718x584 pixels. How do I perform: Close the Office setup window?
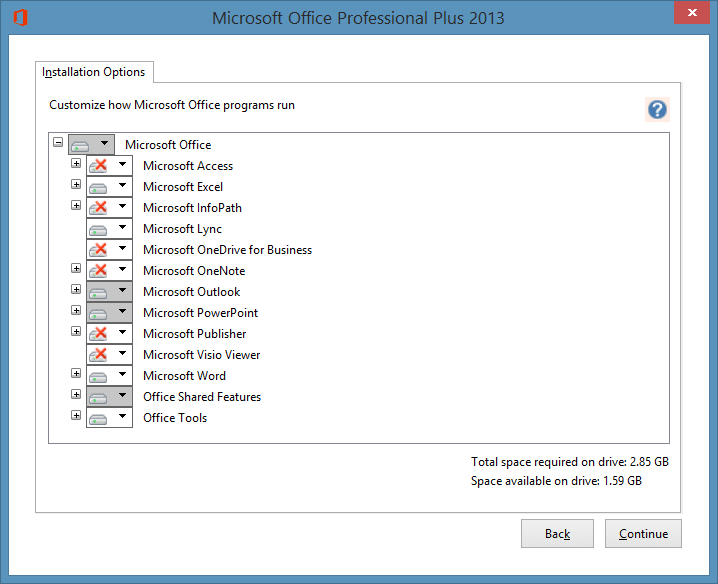tap(692, 12)
